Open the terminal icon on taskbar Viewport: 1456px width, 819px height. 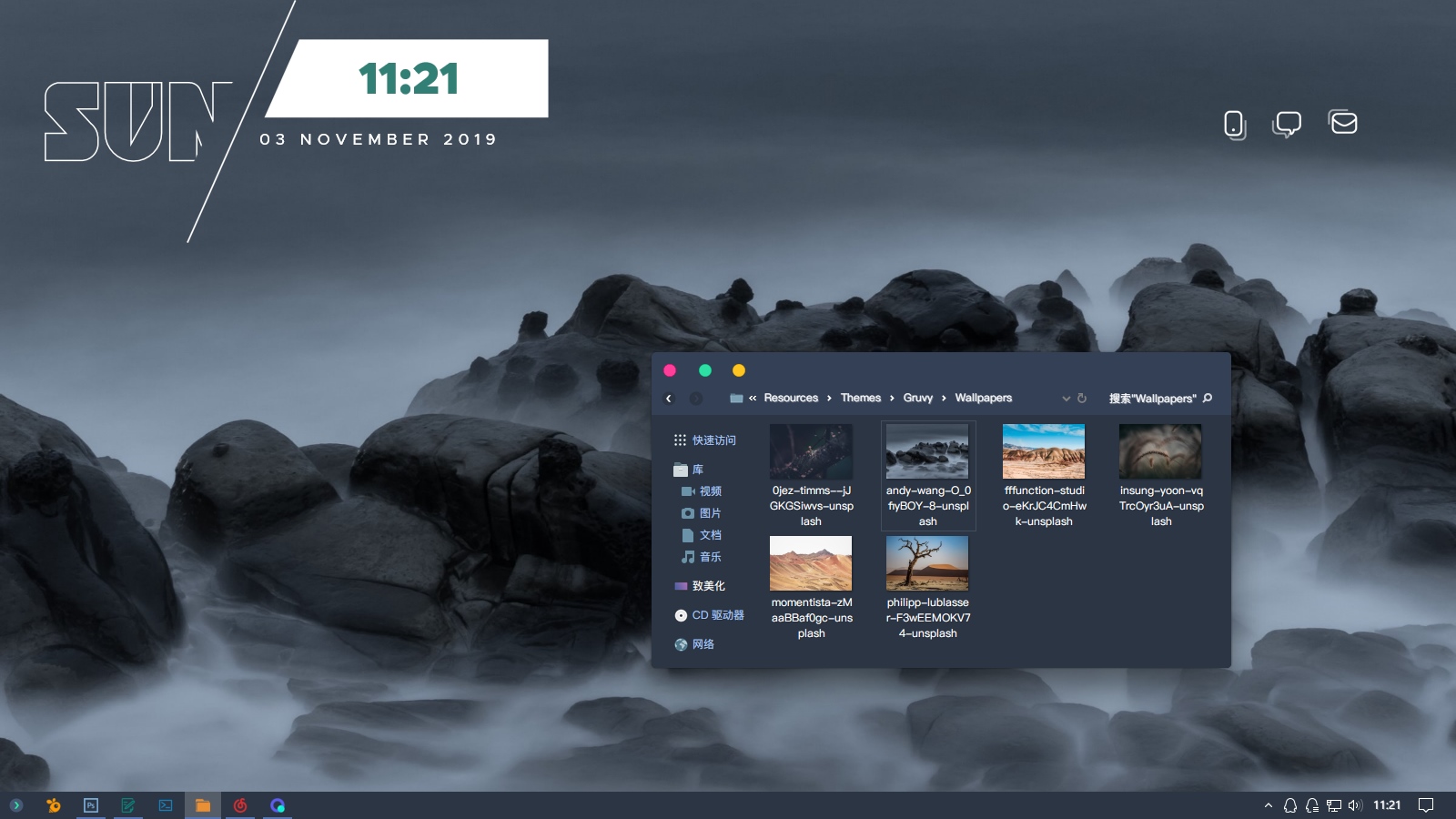[166, 805]
